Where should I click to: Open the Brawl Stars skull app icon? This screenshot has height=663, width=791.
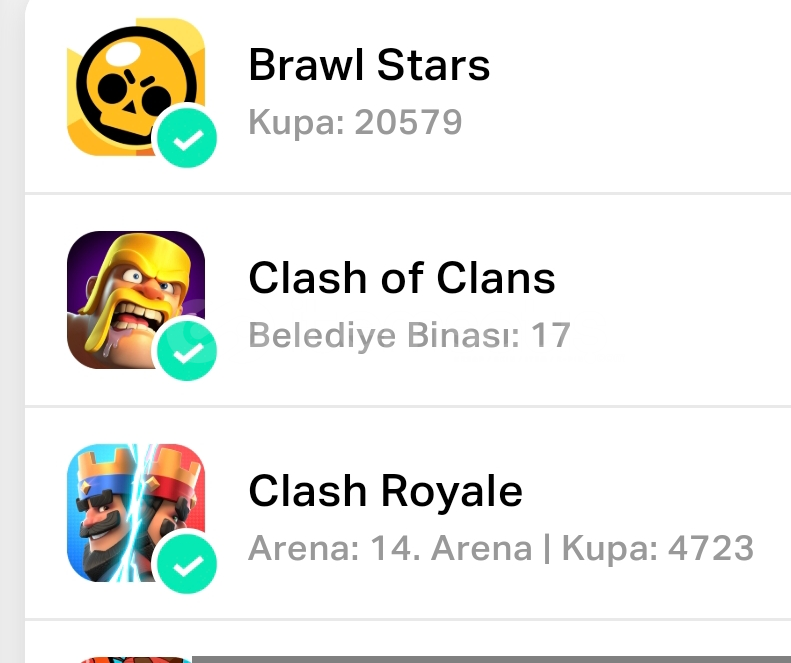point(136,87)
